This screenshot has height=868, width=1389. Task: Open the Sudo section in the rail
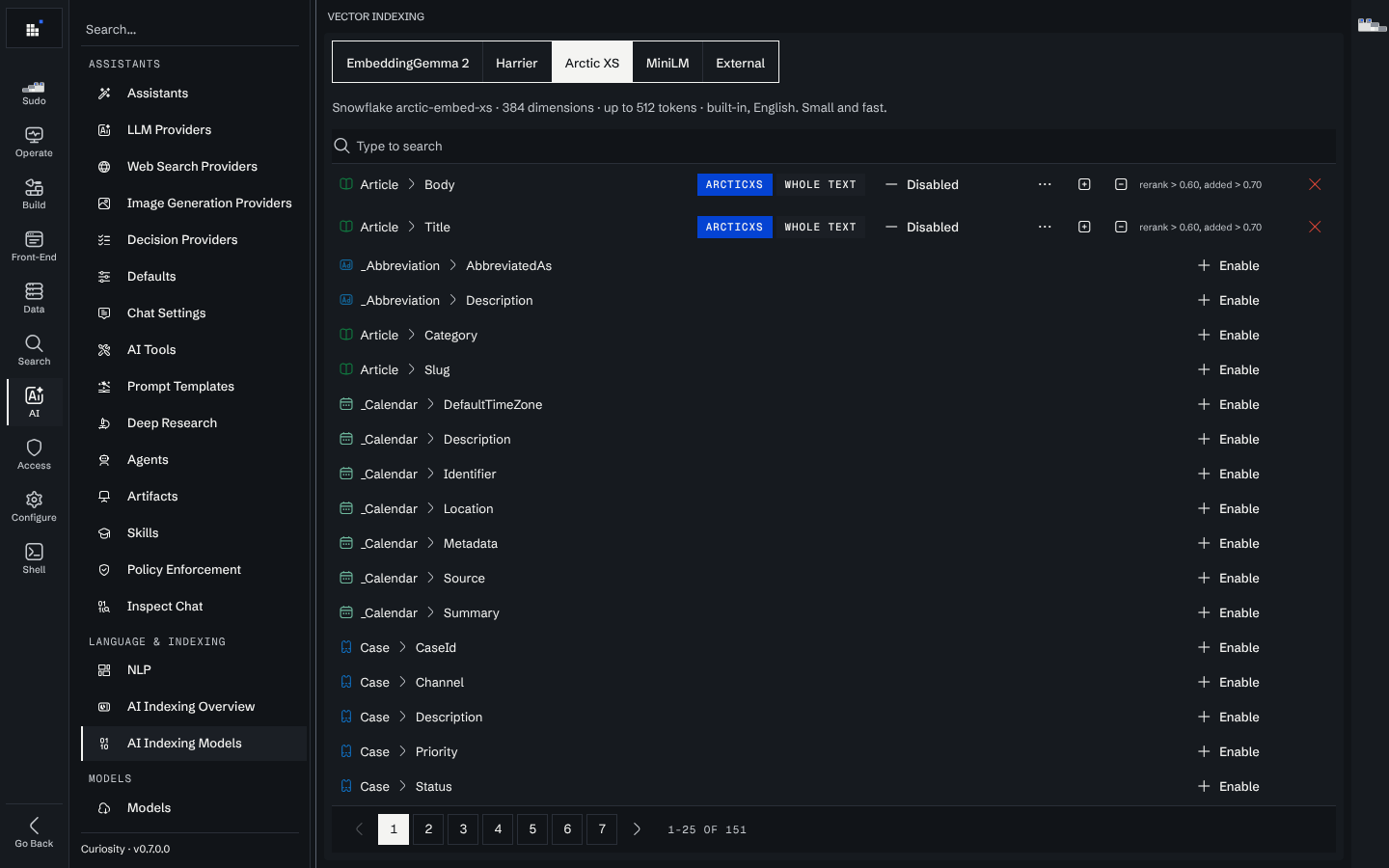click(34, 93)
